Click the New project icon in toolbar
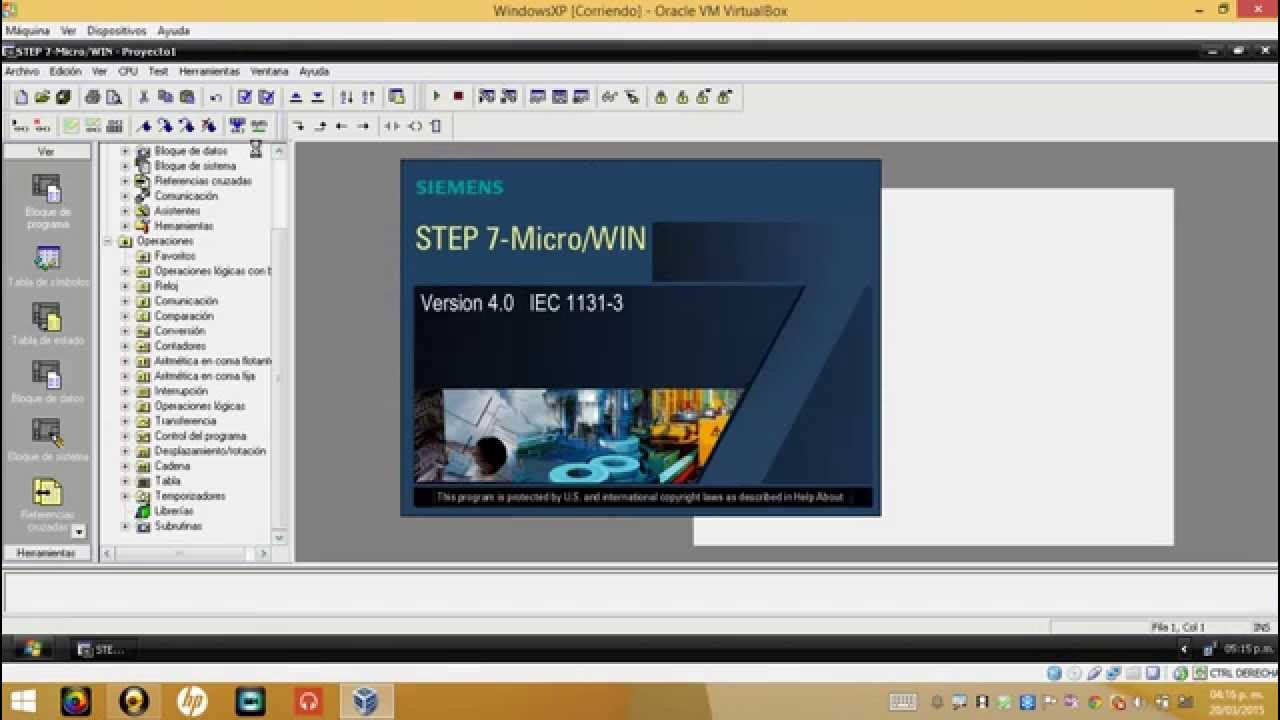 (x=20, y=97)
